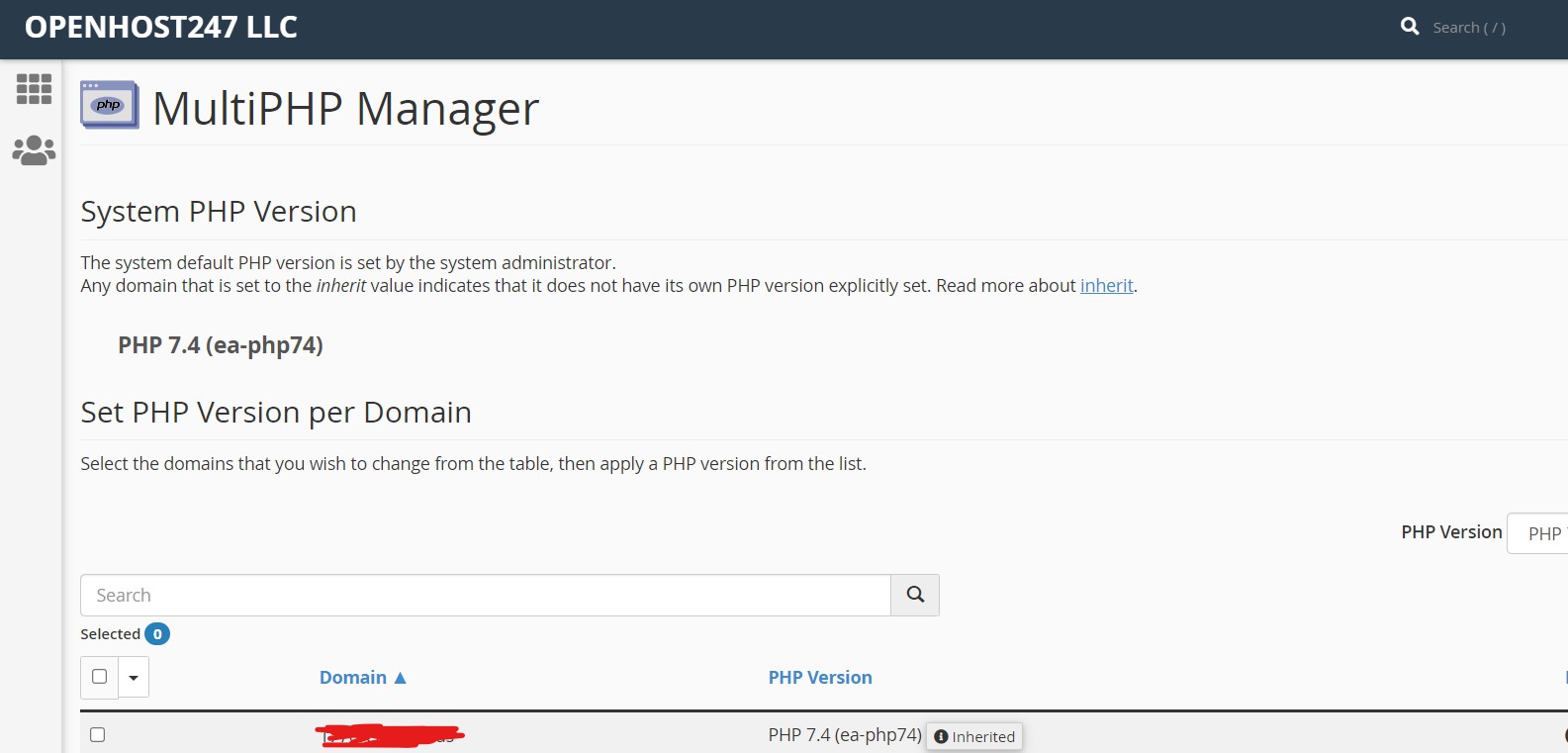Open the caret beside select-all checkbox
Screen dimensions: 1568x753
pos(134,678)
